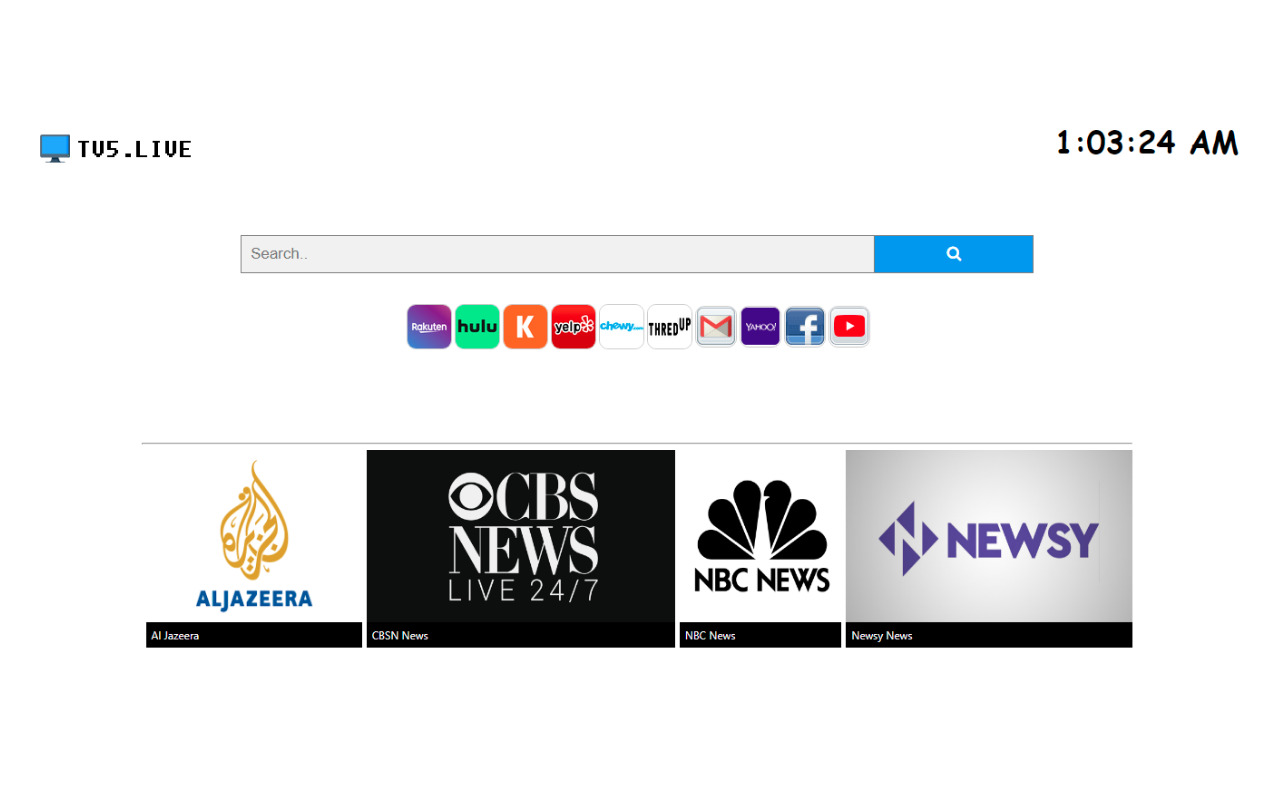
Task: Click the TV5.LIVE site title
Action: point(134,150)
